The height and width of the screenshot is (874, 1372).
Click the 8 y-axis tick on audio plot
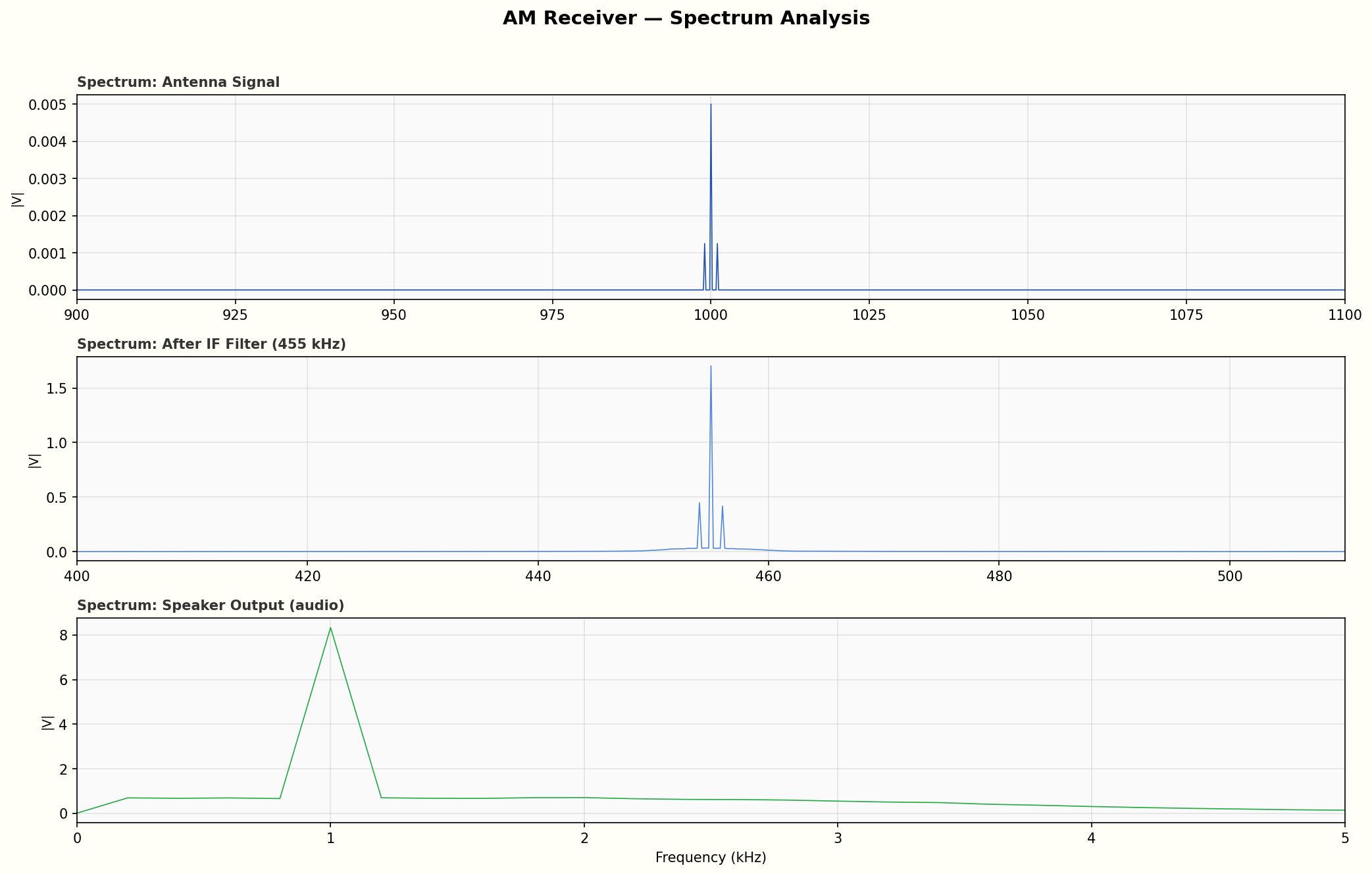click(x=64, y=636)
